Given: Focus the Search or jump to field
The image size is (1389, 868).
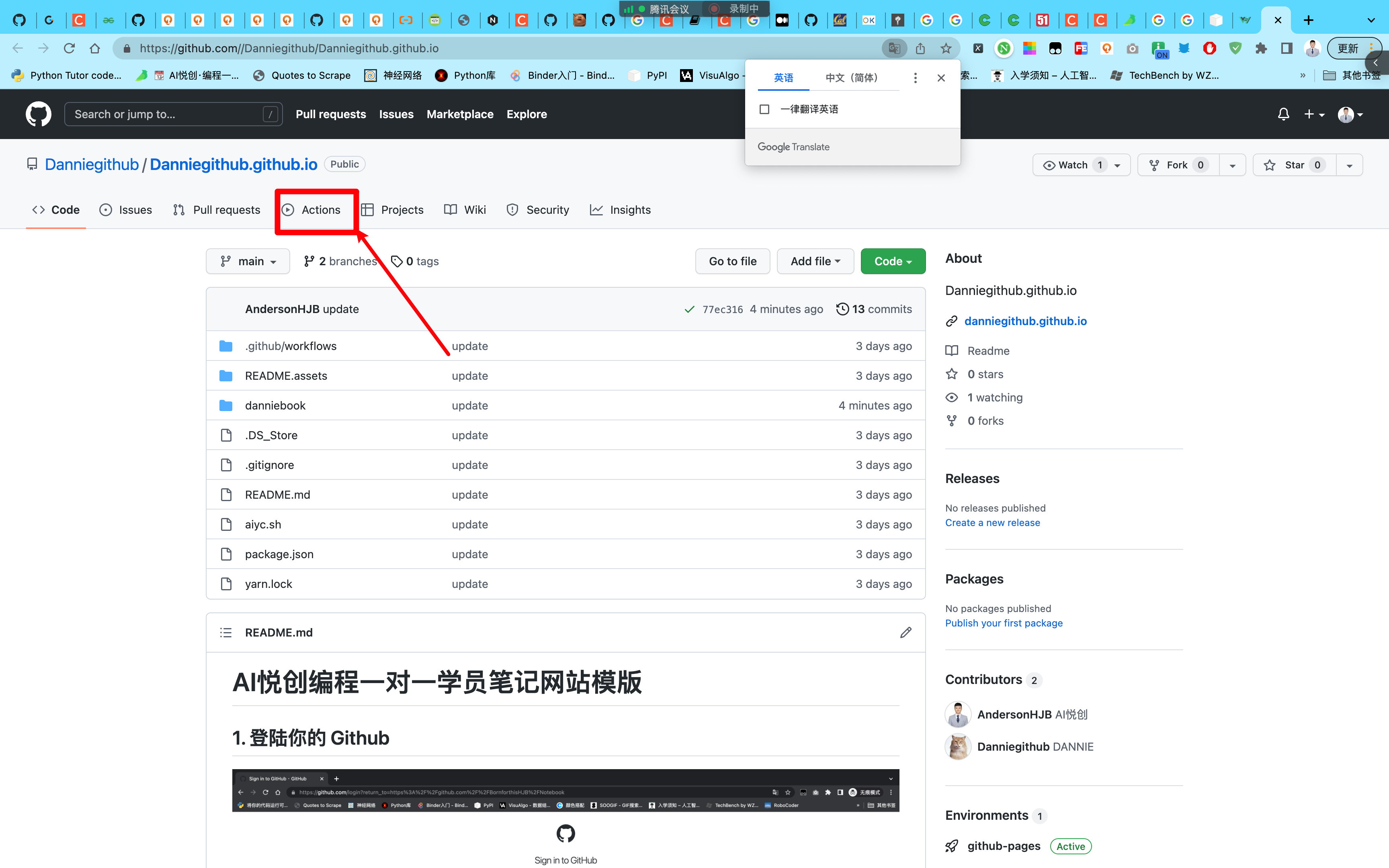Looking at the screenshot, I should [x=173, y=114].
